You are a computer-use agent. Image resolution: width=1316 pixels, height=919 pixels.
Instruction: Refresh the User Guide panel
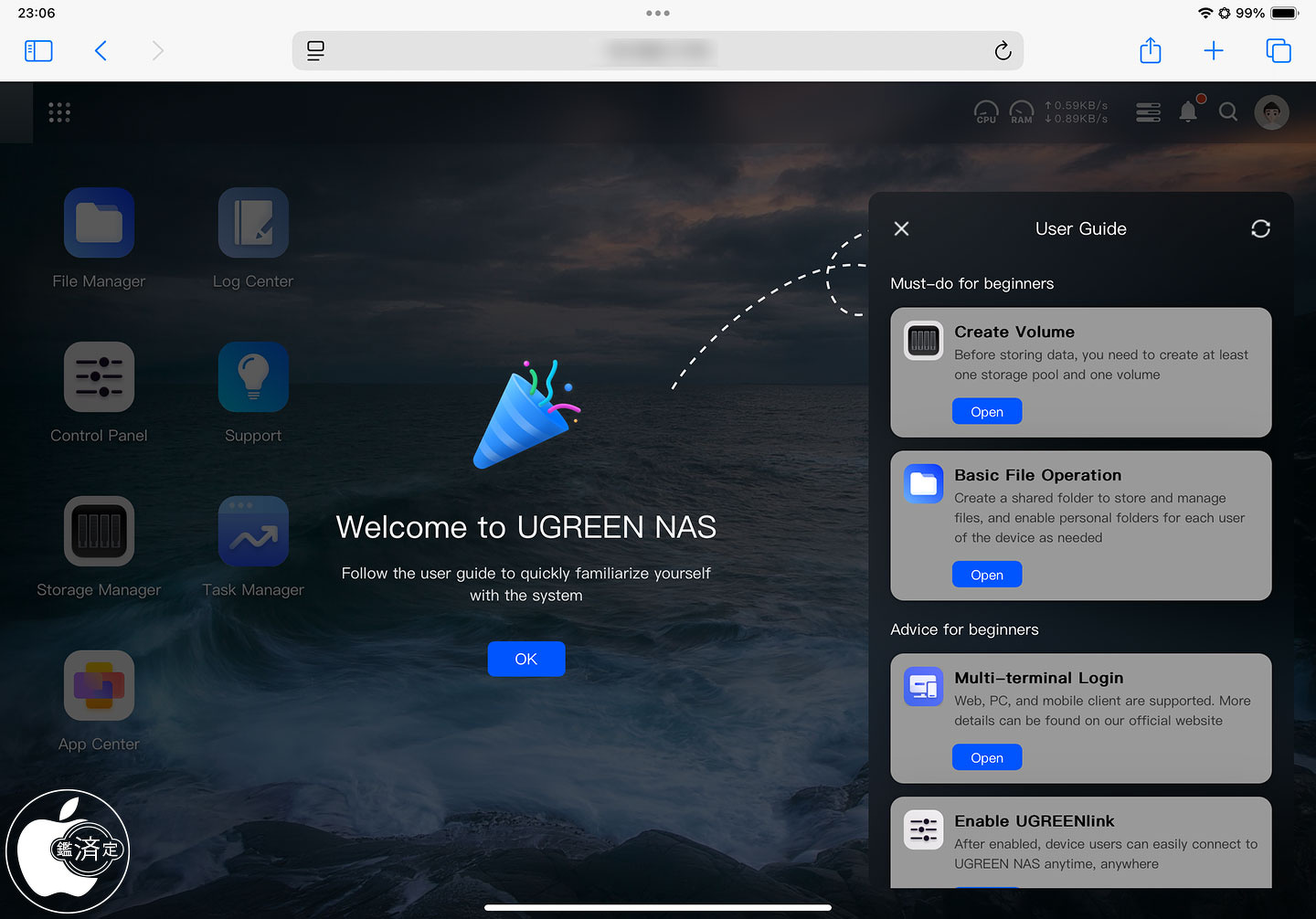[x=1260, y=228]
